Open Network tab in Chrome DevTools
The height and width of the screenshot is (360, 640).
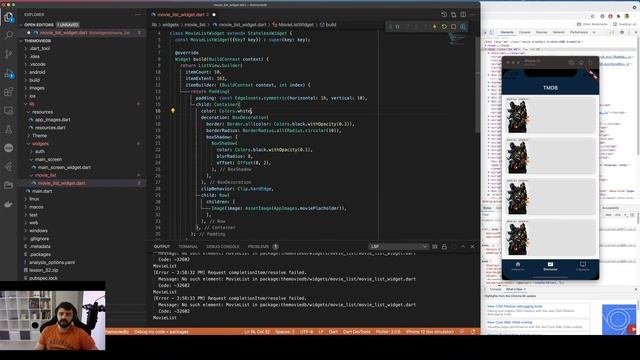click(559, 32)
